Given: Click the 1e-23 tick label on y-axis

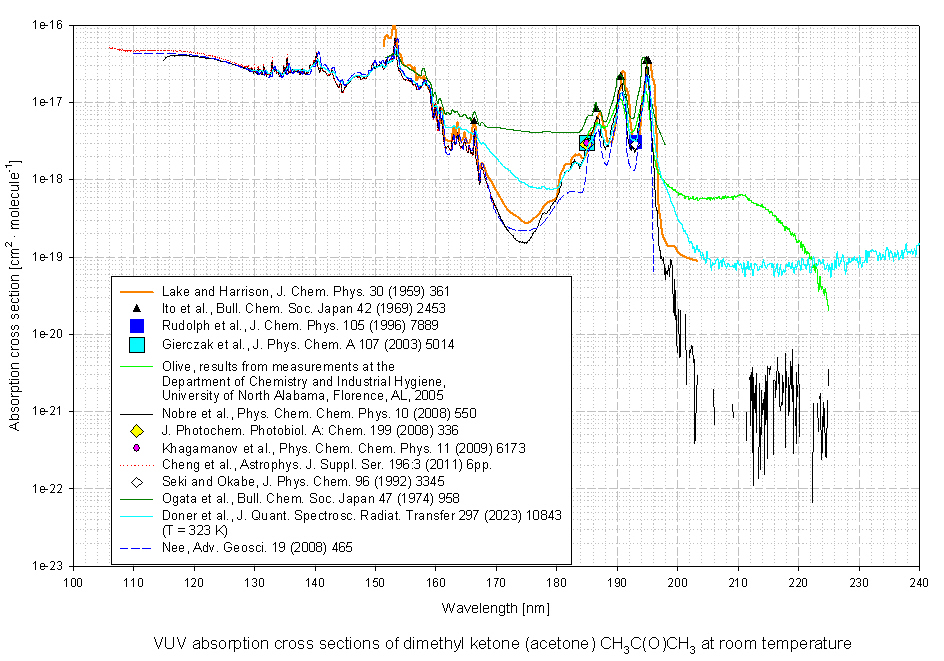Looking at the screenshot, I should pyautogui.click(x=46, y=566).
